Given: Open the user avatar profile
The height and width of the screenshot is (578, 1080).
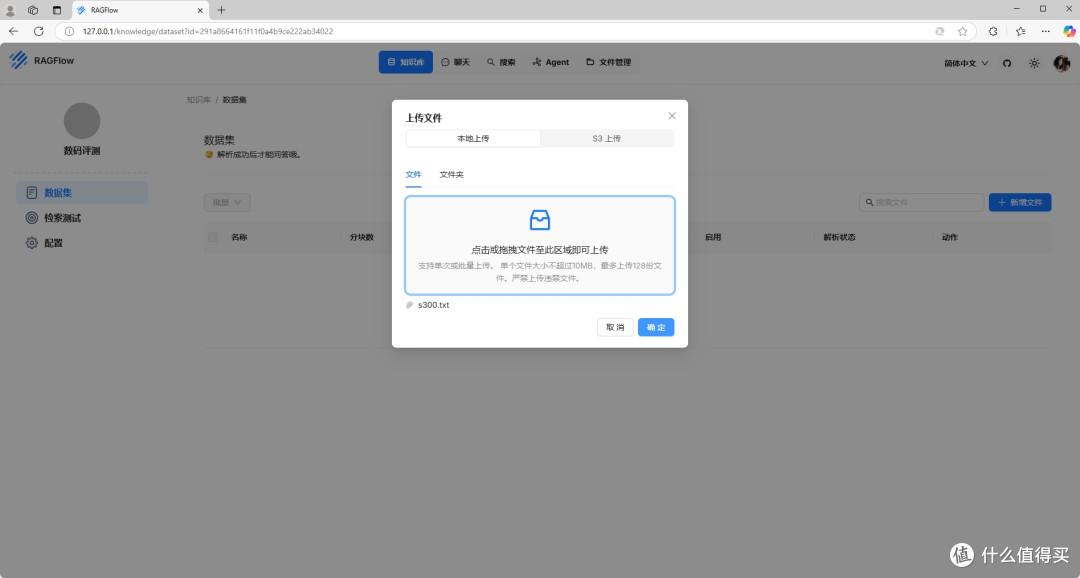Looking at the screenshot, I should (x=1061, y=63).
